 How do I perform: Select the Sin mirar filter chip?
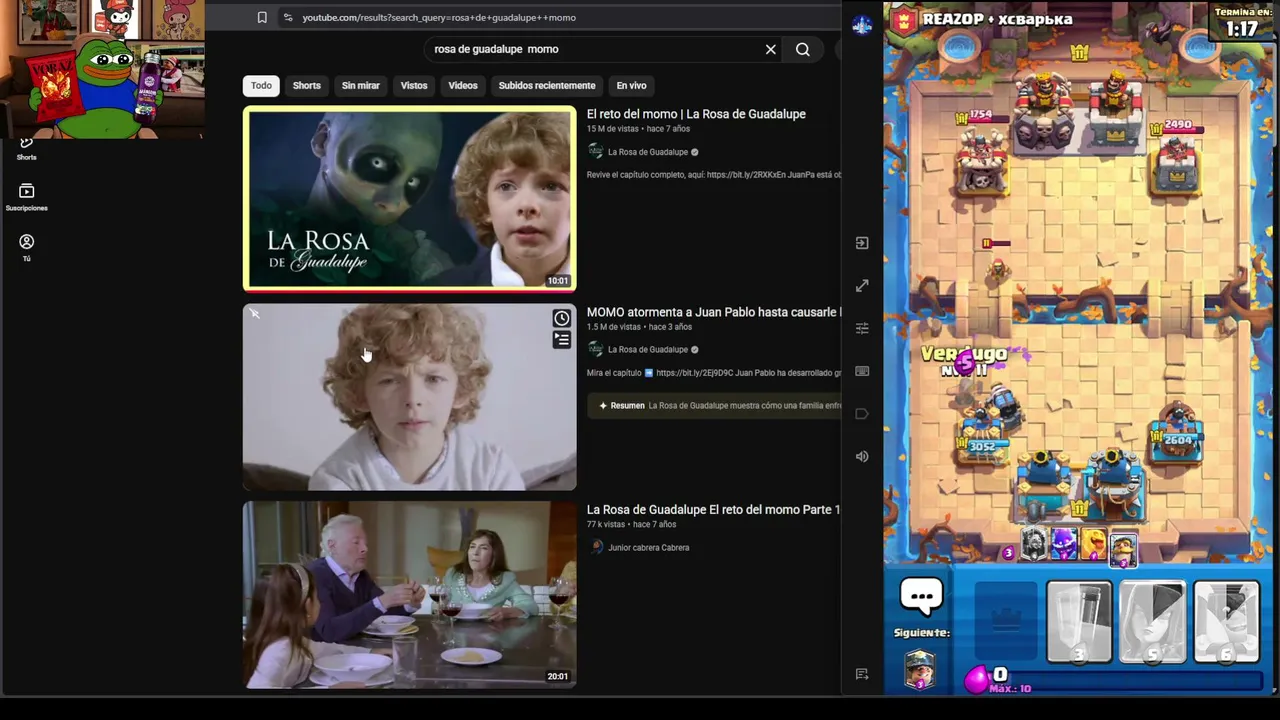361,85
